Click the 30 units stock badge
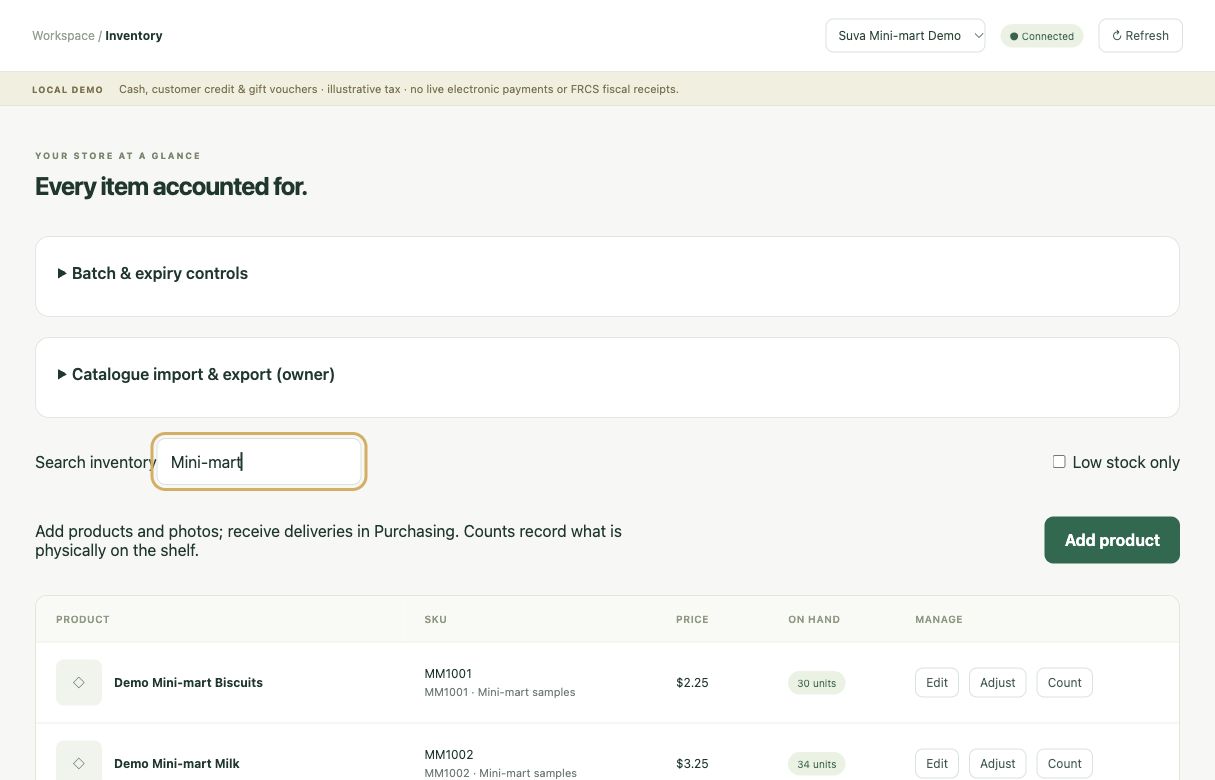The height and width of the screenshot is (780, 1215). coord(817,683)
